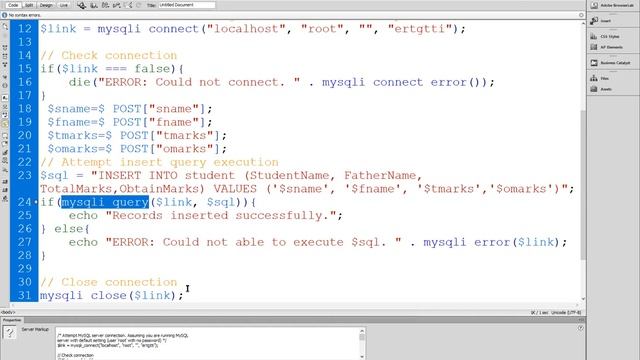This screenshot has width=640, height=360.
Task: Click the Wrap Tag icon
Action: pos(5,153)
